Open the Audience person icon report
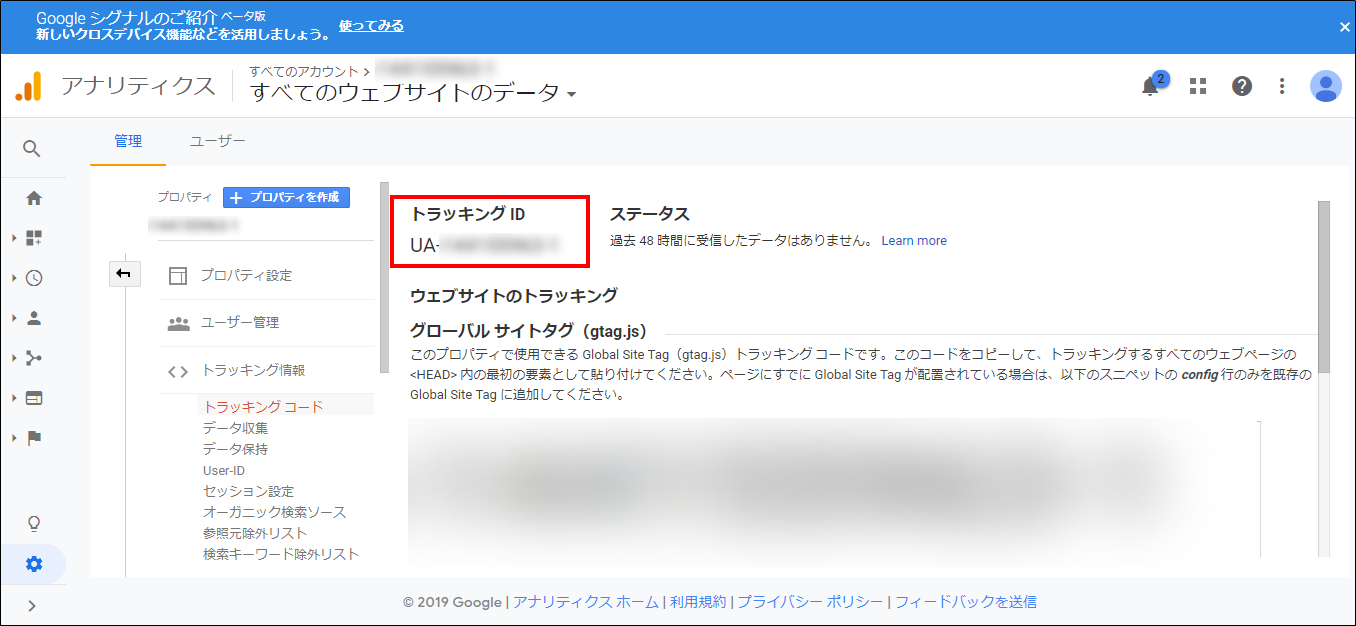The height and width of the screenshot is (626, 1356). [34, 318]
